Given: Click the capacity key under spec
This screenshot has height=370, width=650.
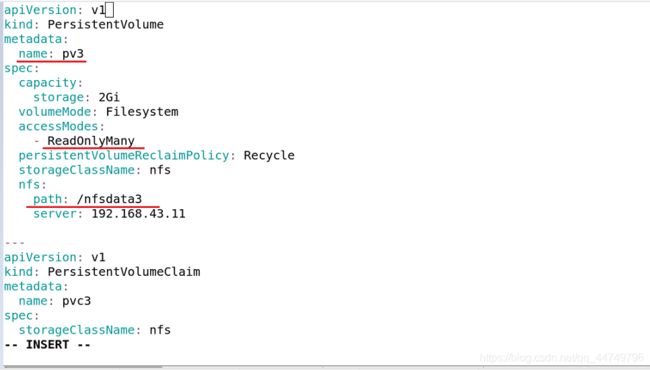Looking at the screenshot, I should coord(47,83).
